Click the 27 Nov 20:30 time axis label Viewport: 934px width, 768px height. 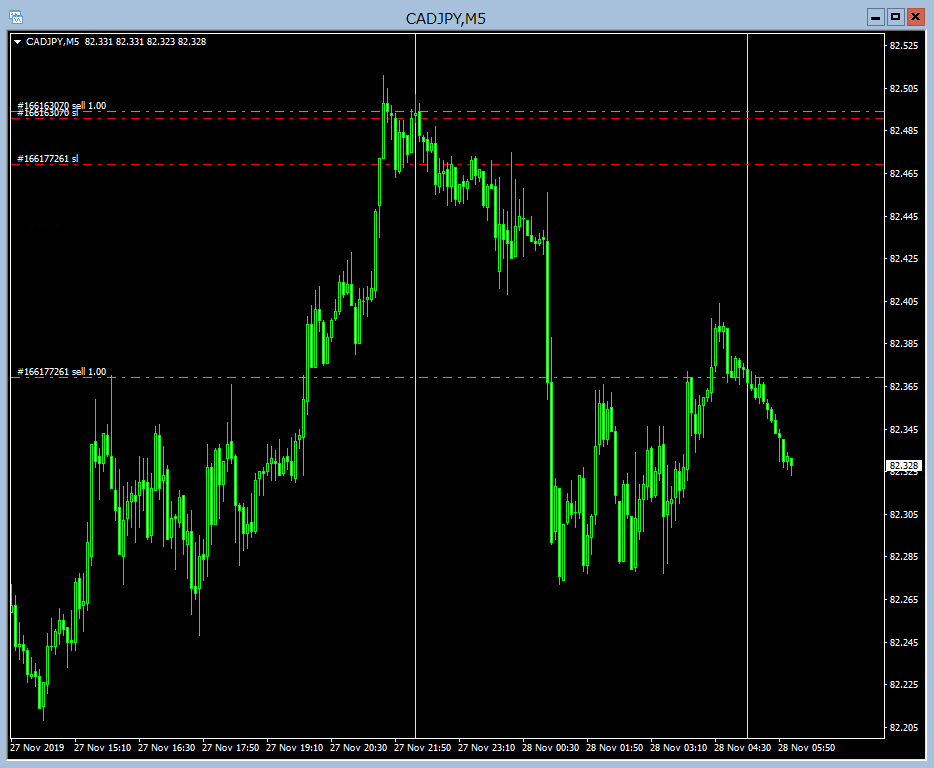coord(359,748)
